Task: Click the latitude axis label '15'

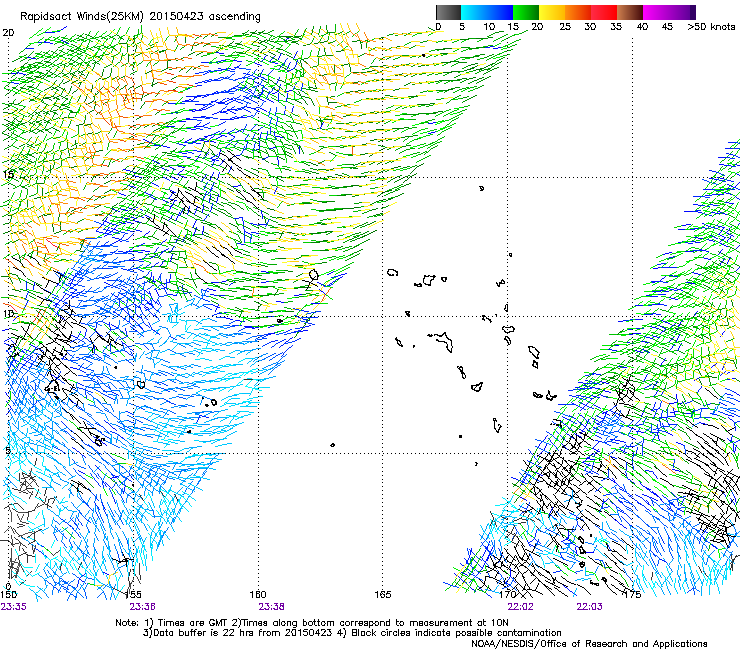Action: pos(8,174)
